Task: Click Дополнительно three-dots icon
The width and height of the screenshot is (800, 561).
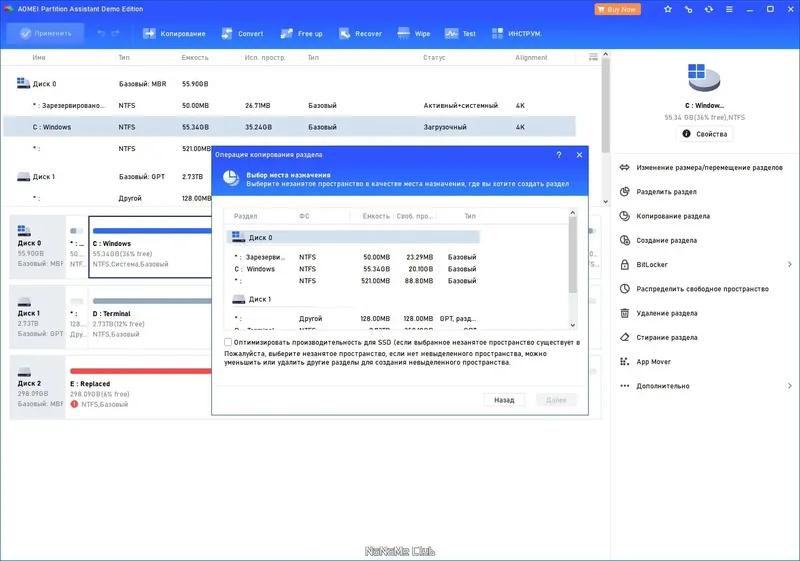Action: click(624, 386)
